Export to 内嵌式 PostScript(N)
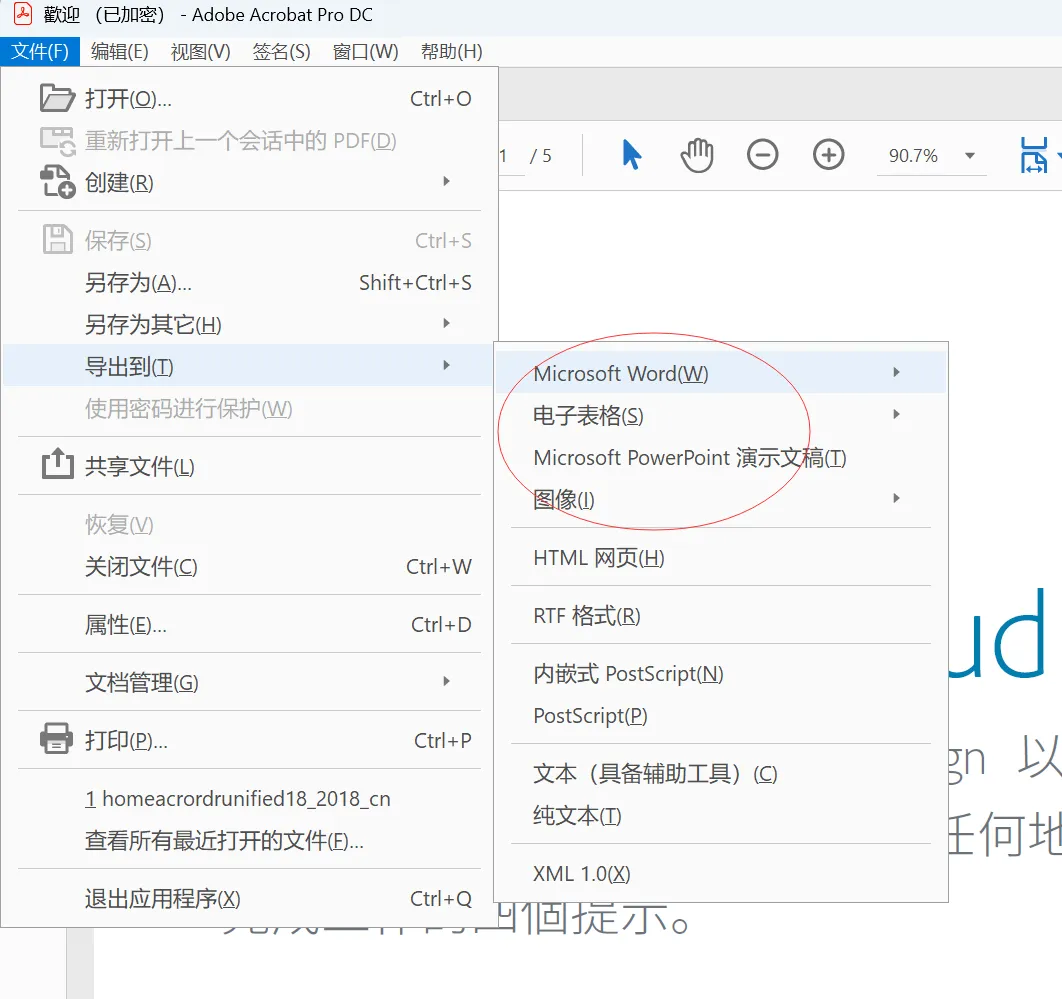This screenshot has height=999, width=1062. [721, 673]
